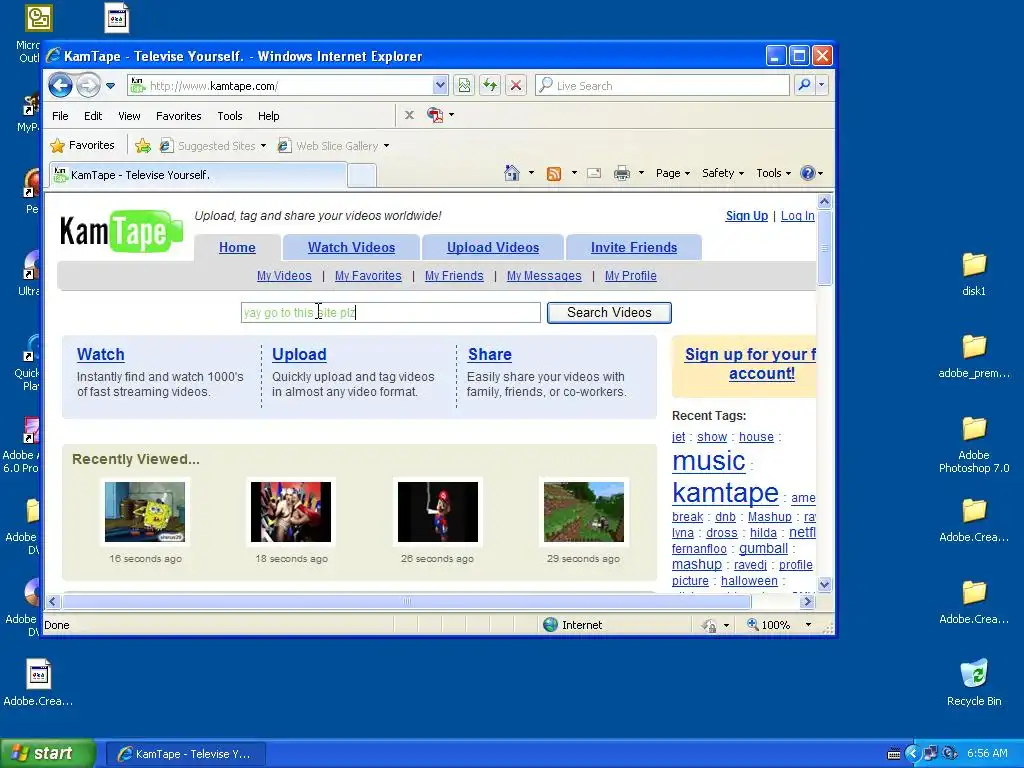Open the Edit menu
1024x768 pixels.
tap(93, 116)
